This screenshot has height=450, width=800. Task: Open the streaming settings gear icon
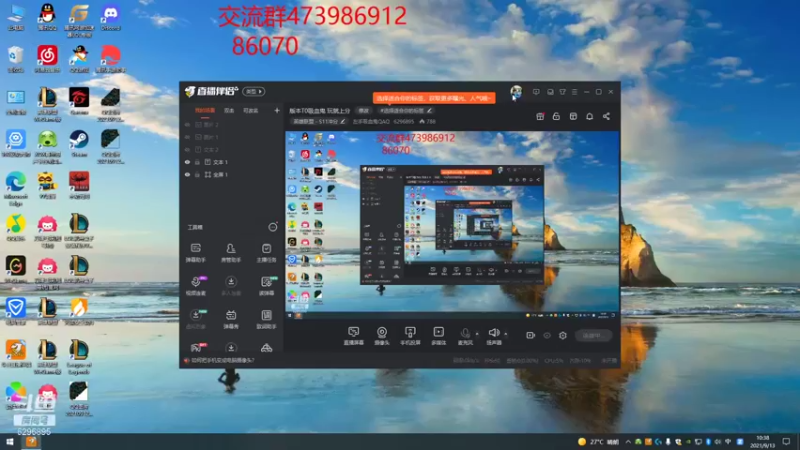click(x=563, y=335)
